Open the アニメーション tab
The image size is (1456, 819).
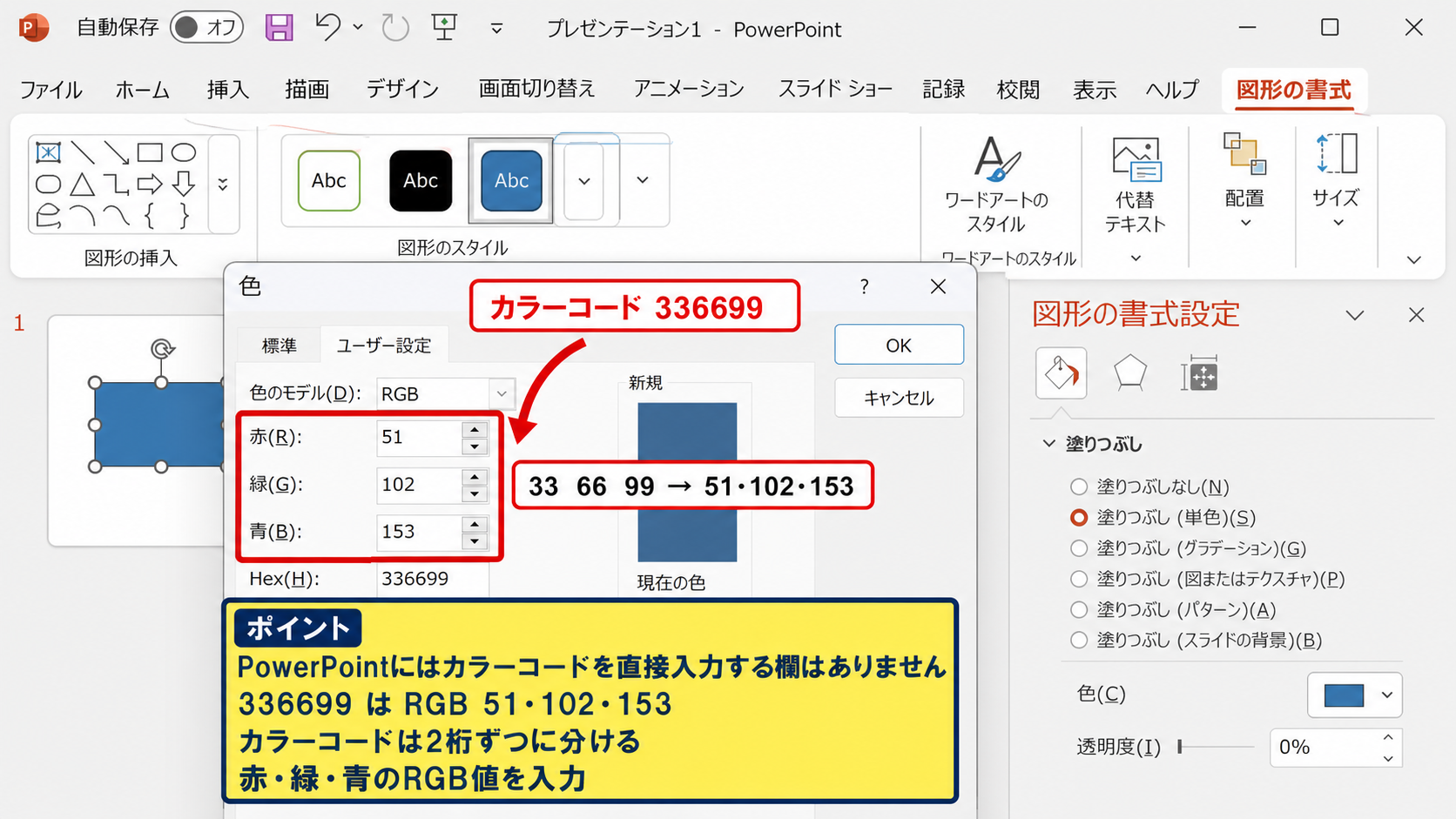[x=689, y=90]
